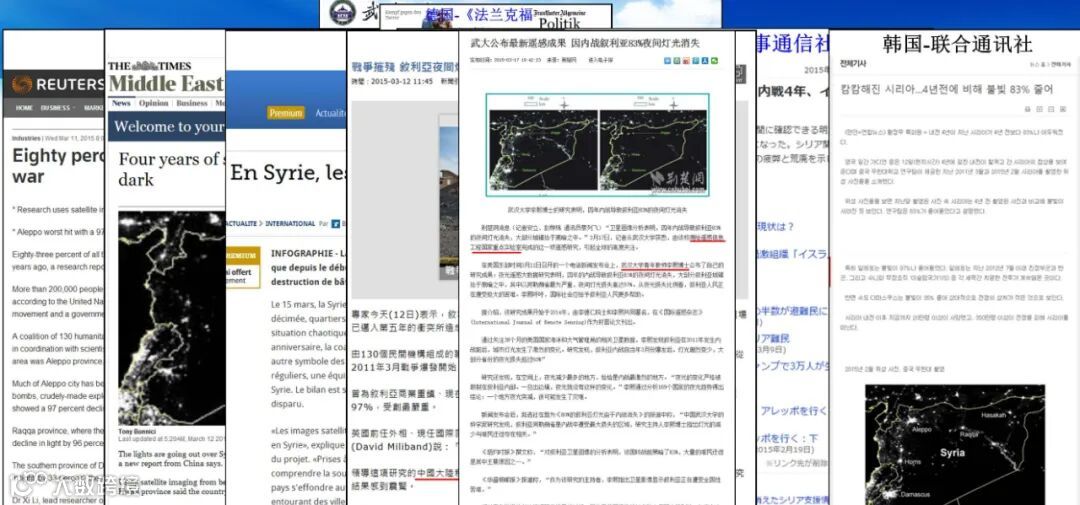Screen dimensions: 1080x505
Task: Click the Reuters logo icon
Action: 22,84
